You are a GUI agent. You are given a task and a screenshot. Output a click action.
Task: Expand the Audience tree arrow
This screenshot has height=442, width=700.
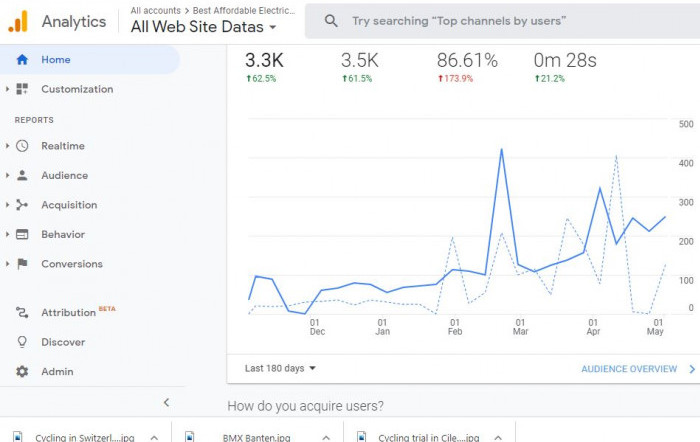click(x=8, y=175)
